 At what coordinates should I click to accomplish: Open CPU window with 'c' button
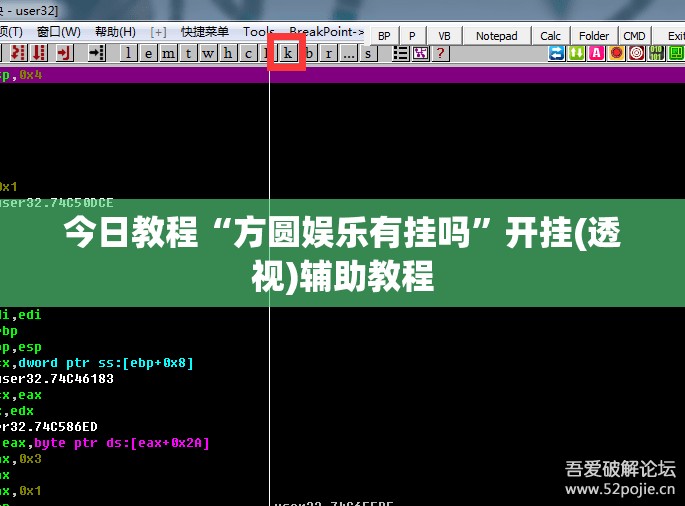248,53
